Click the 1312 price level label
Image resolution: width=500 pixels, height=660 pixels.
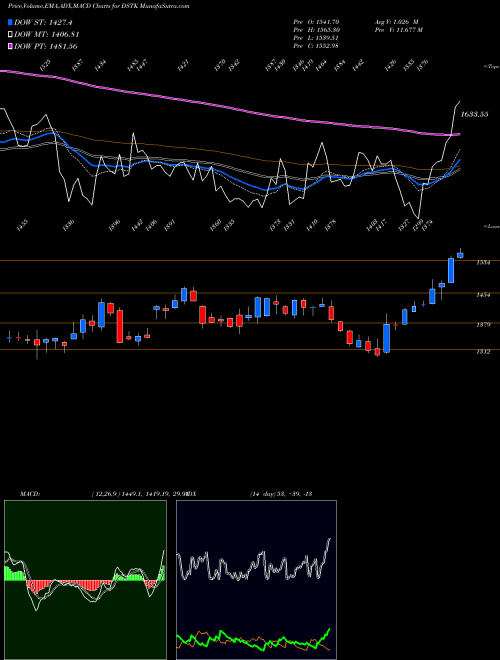pos(483,351)
